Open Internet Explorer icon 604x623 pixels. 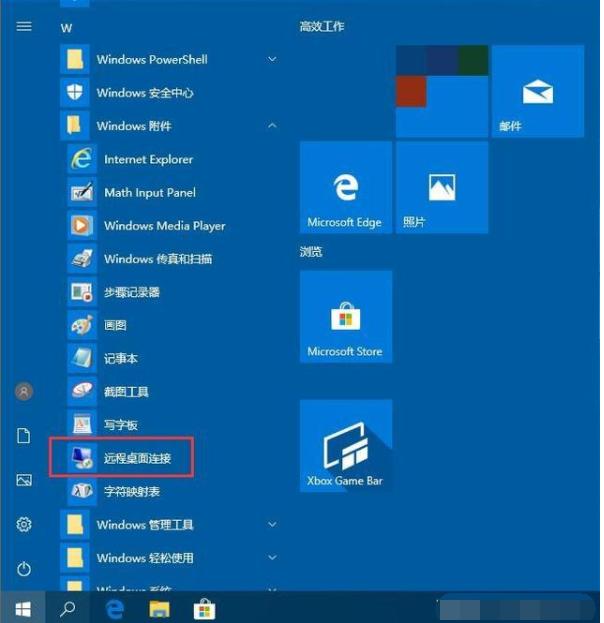[x=82, y=159]
